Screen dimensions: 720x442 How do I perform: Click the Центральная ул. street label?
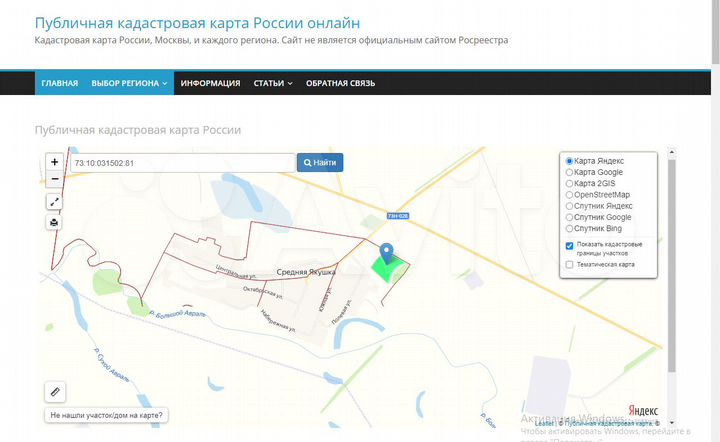(236, 272)
